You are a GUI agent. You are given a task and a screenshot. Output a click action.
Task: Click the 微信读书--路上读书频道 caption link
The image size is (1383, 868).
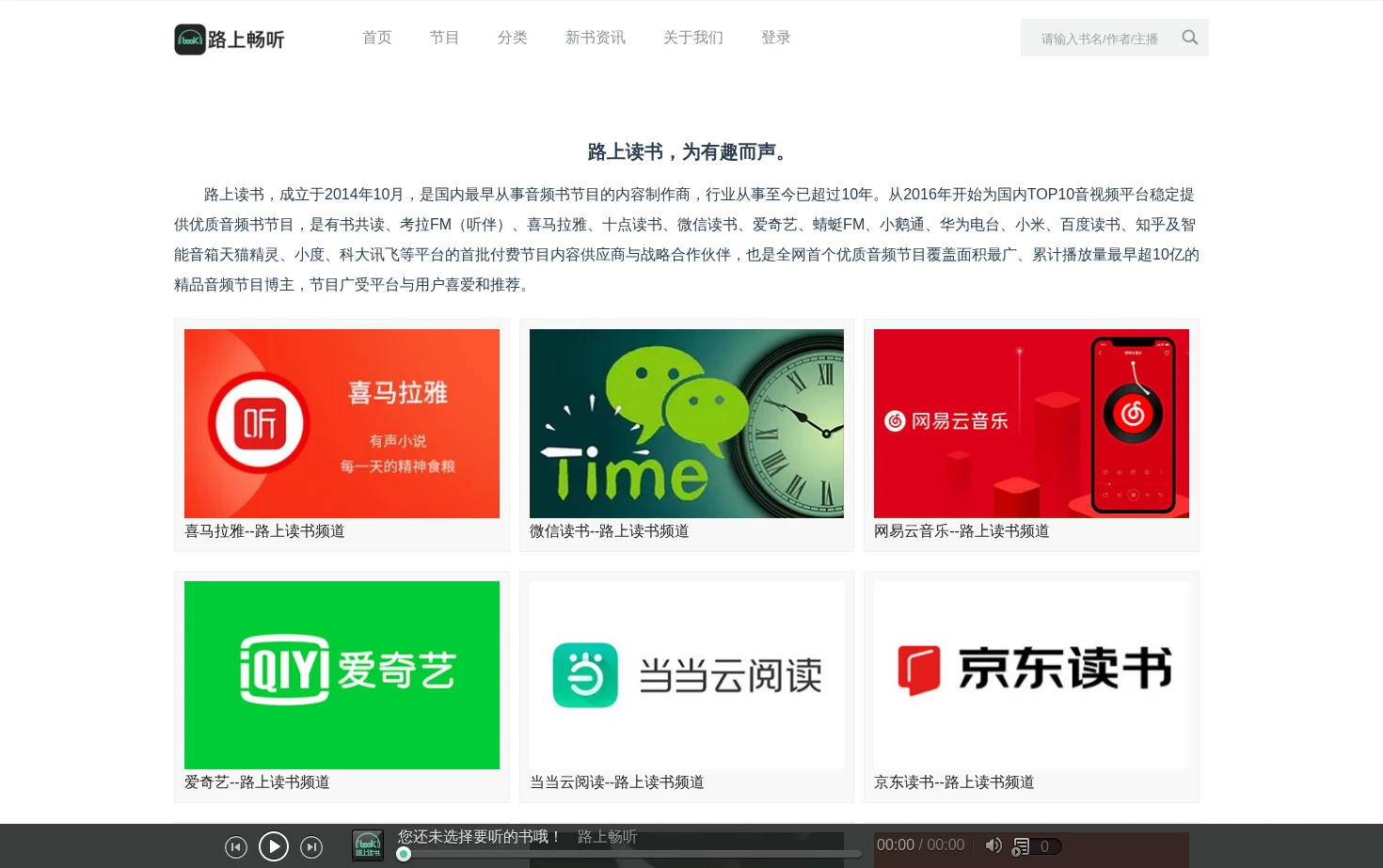click(x=610, y=531)
